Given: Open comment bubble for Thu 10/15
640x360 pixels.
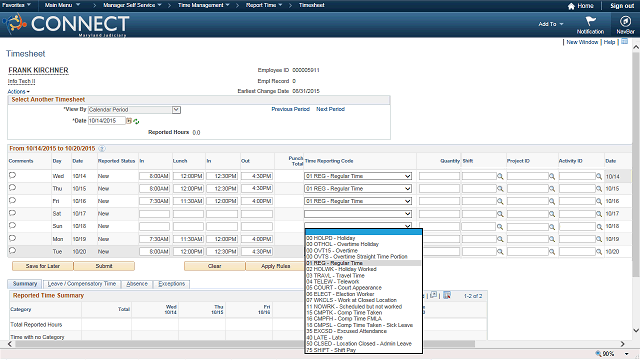Looking at the screenshot, I should (x=12, y=188).
